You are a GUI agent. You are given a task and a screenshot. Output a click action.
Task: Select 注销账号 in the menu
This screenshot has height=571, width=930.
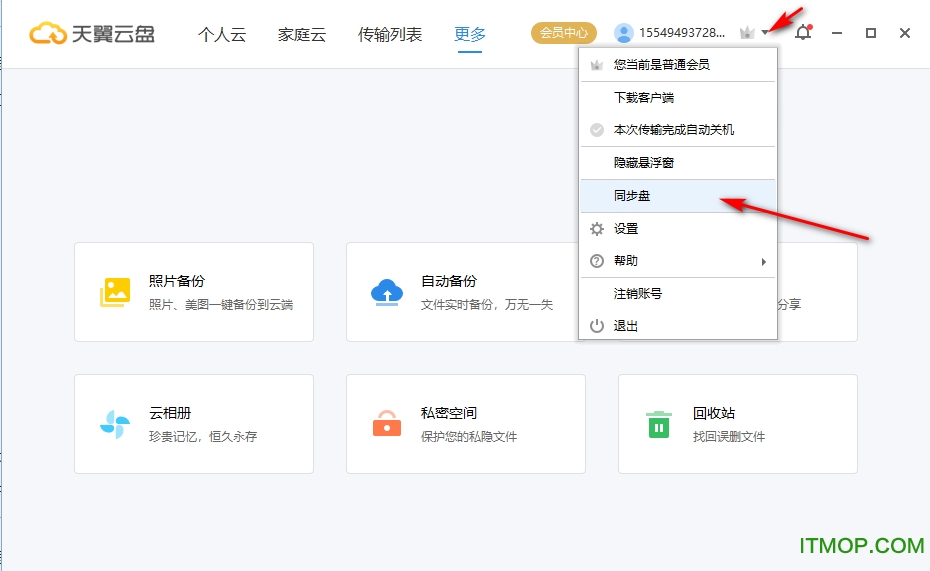pyautogui.click(x=678, y=294)
